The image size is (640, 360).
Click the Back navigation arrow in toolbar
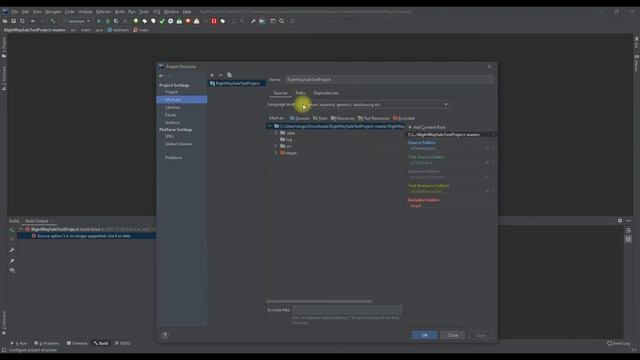(x=33, y=21)
